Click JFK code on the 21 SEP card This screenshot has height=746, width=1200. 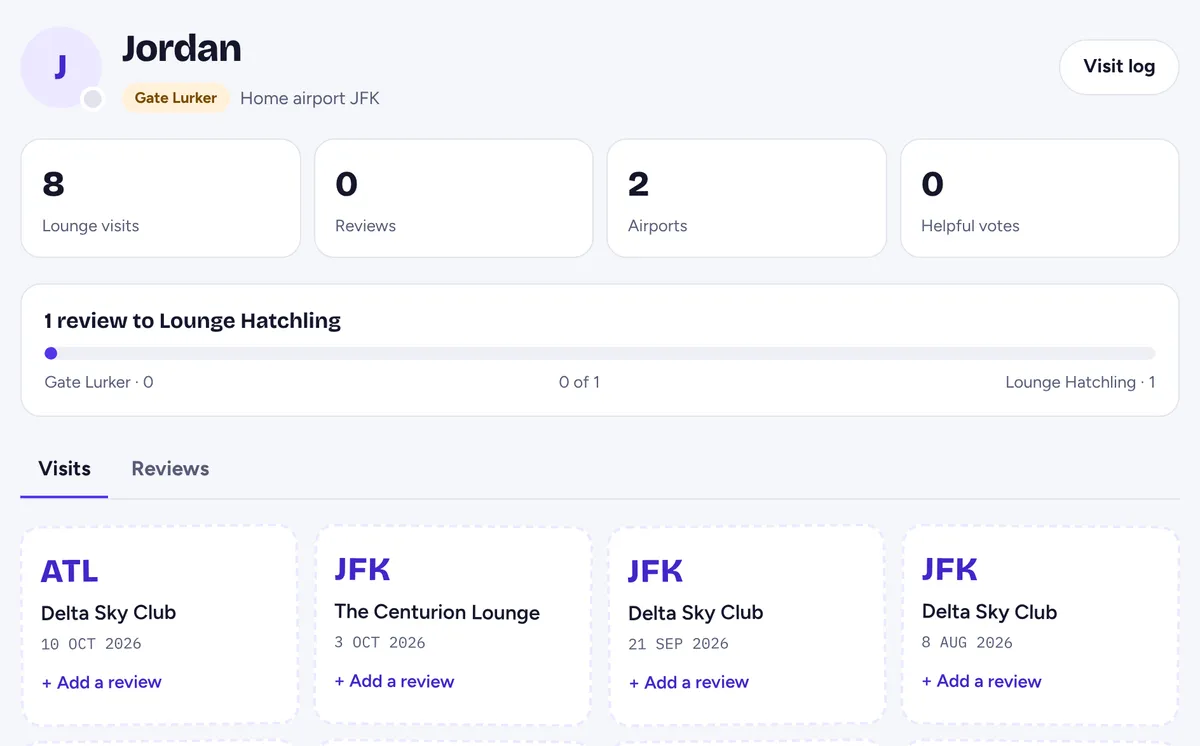pos(656,571)
